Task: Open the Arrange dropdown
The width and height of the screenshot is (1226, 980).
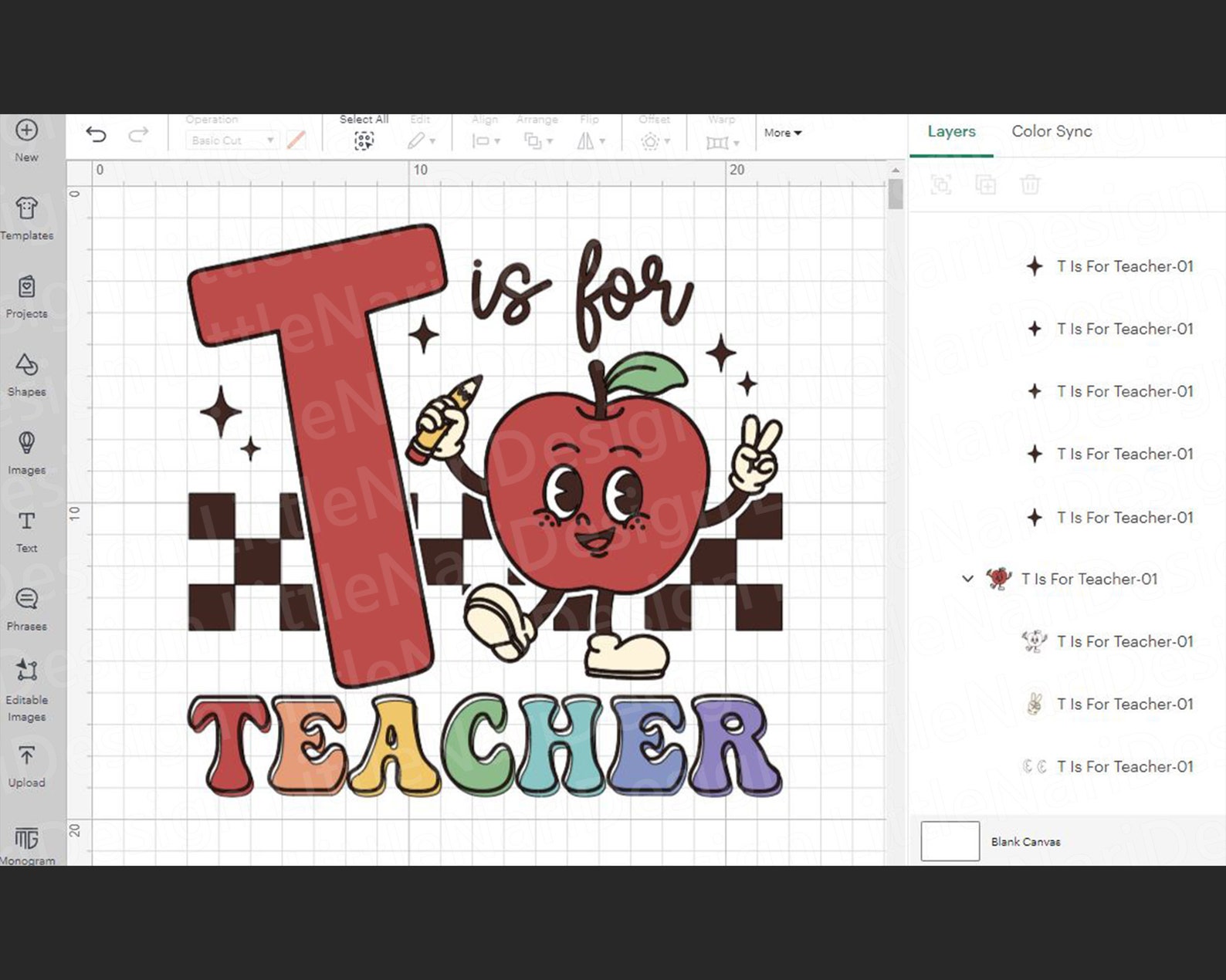Action: pyautogui.click(x=538, y=140)
